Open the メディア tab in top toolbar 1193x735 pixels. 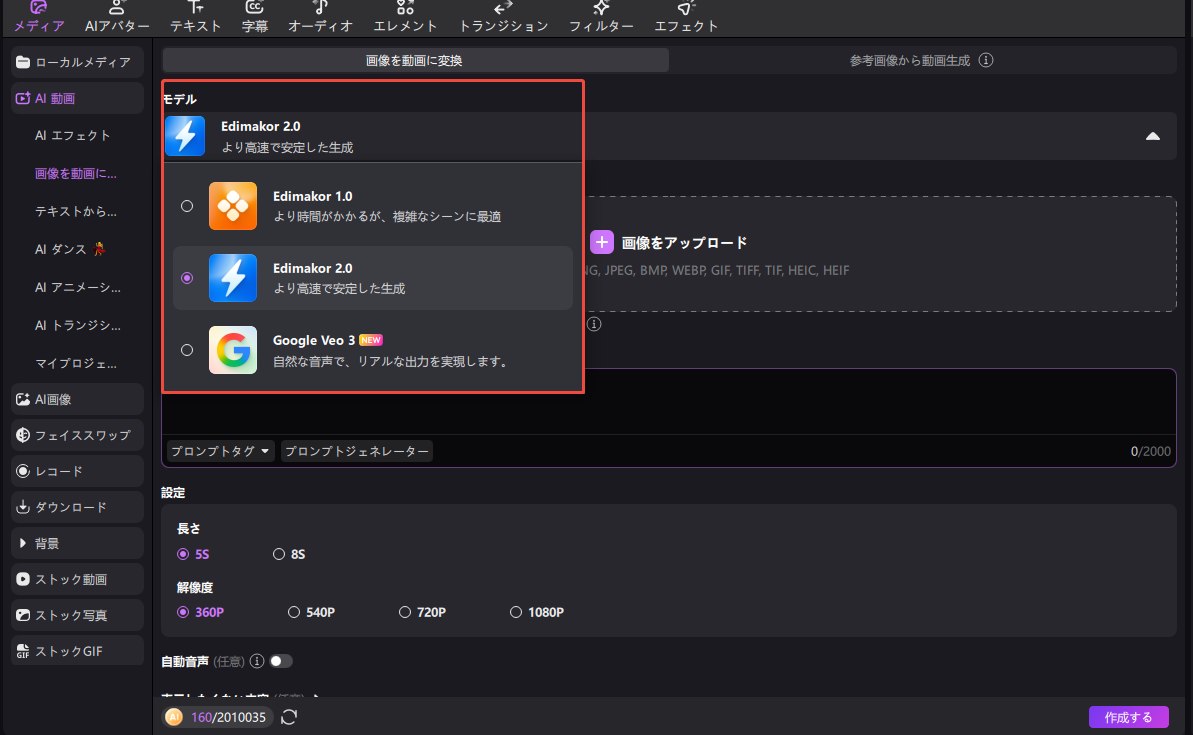pos(39,17)
